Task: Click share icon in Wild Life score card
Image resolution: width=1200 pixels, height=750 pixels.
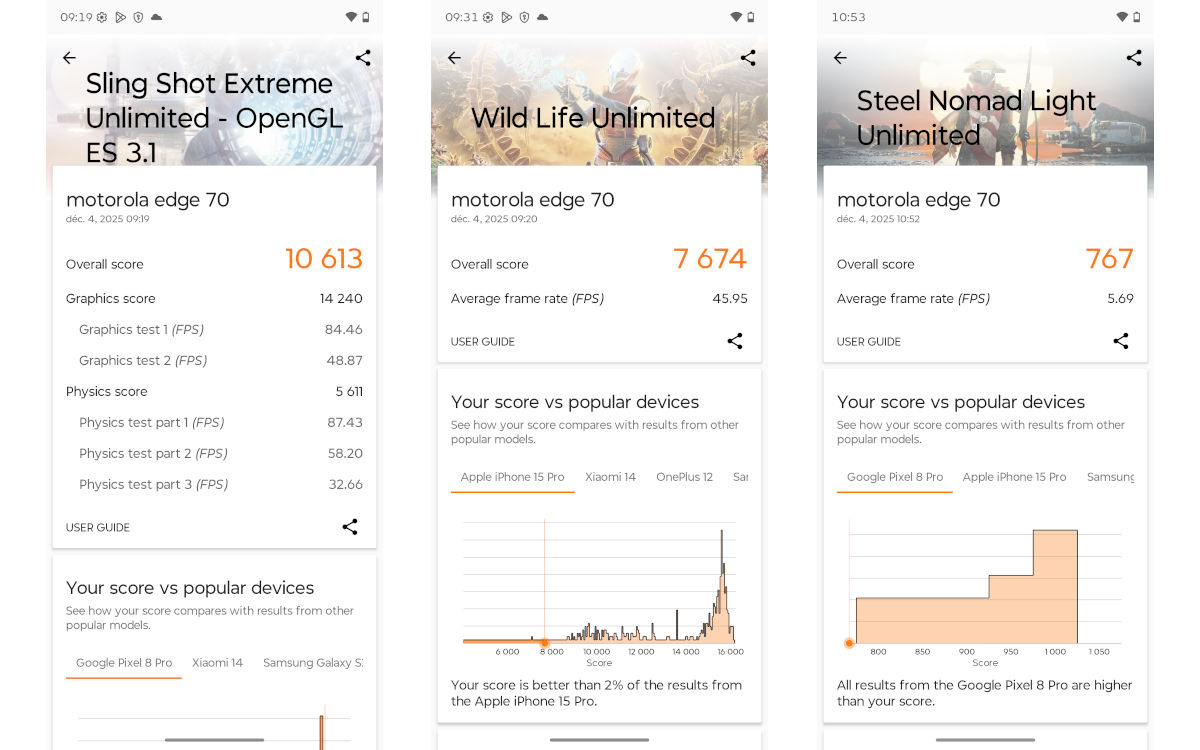Action: [x=735, y=341]
